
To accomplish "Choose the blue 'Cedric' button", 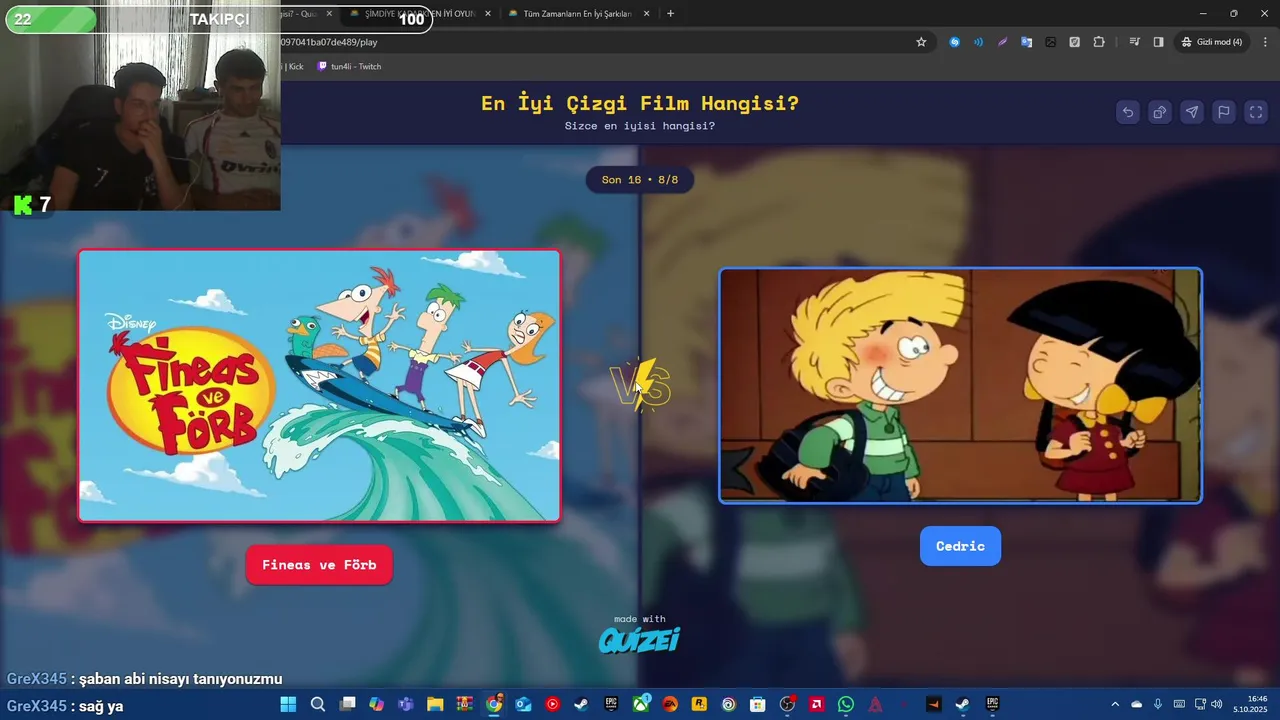I will click(960, 546).
